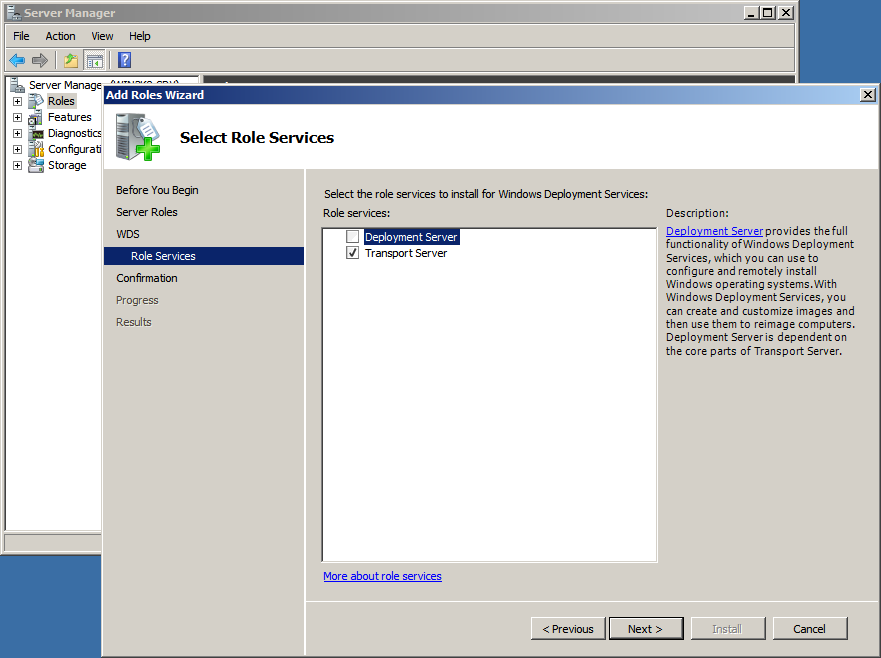Click the Forward arrow in Server Manager toolbar
The height and width of the screenshot is (658, 881).
coord(40,60)
